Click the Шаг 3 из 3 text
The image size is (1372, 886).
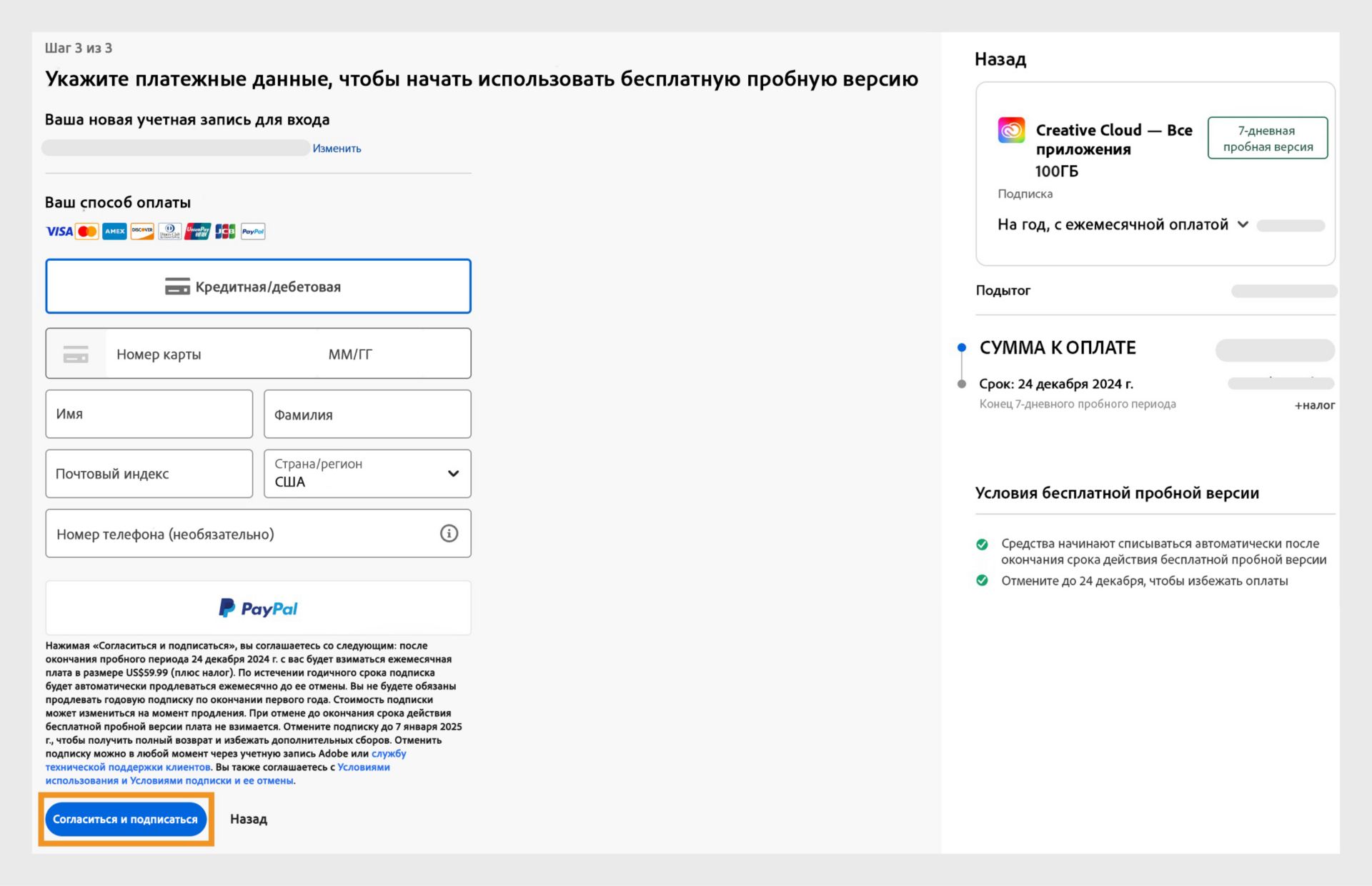click(x=79, y=48)
